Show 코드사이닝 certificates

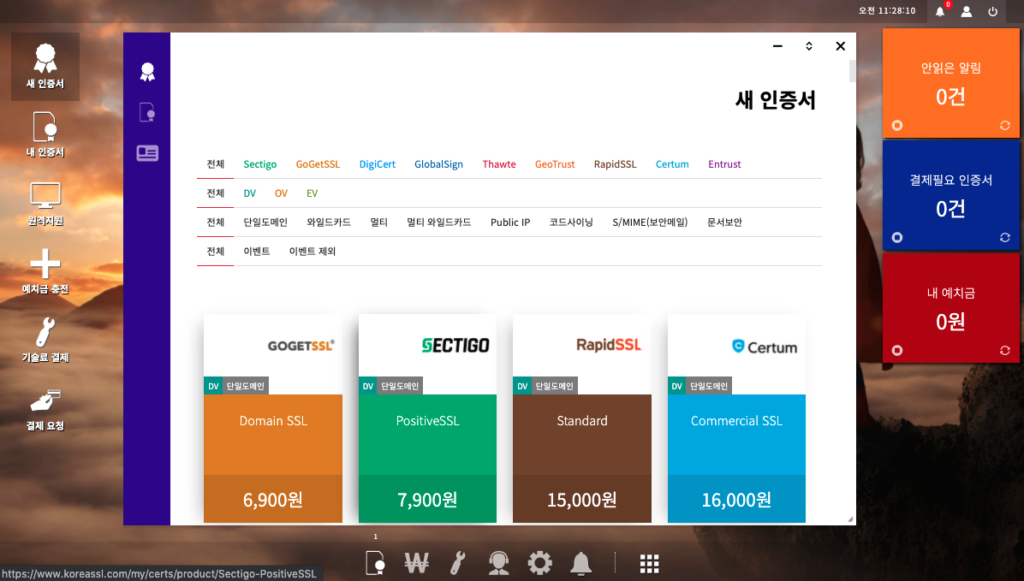point(571,223)
